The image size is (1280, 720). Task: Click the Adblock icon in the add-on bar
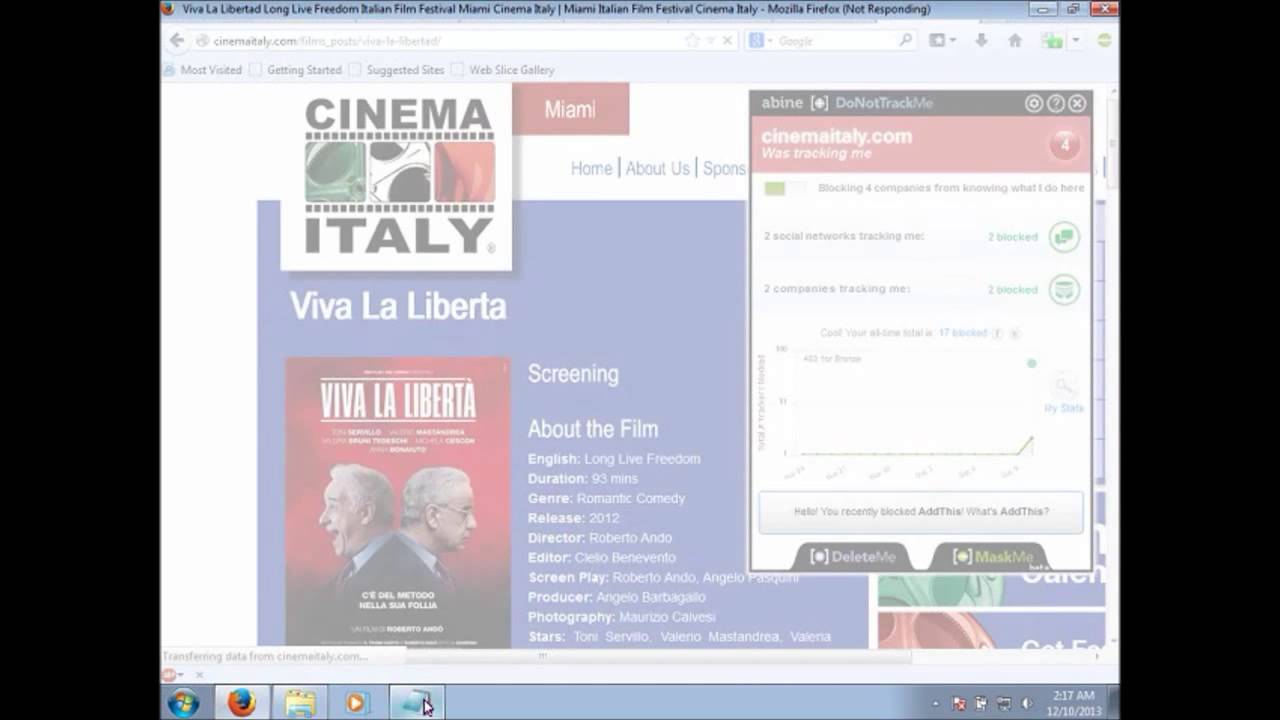point(169,675)
